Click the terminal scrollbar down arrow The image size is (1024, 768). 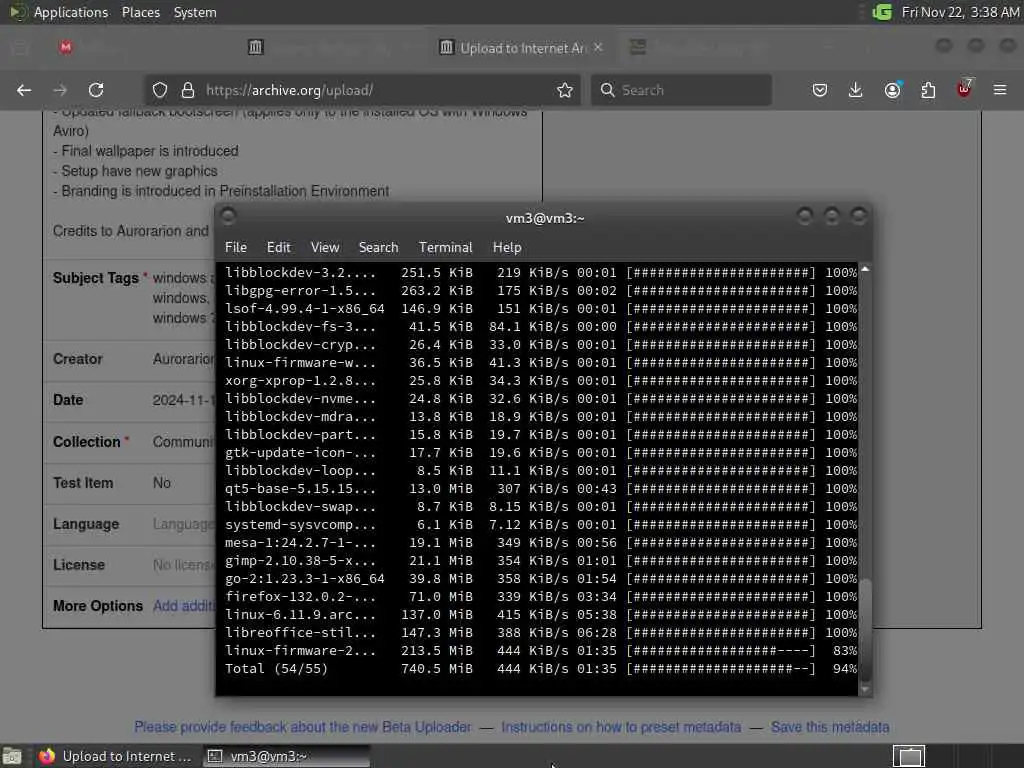[865, 689]
